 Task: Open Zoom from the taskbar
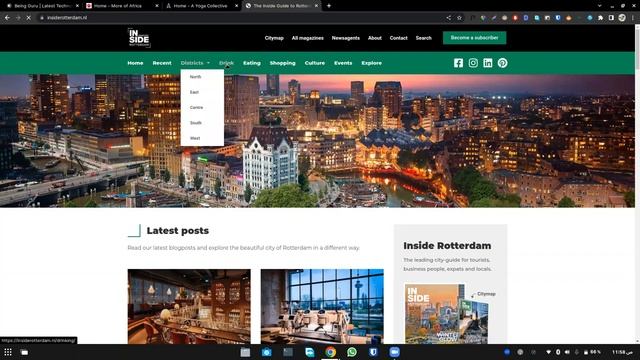[x=394, y=352]
